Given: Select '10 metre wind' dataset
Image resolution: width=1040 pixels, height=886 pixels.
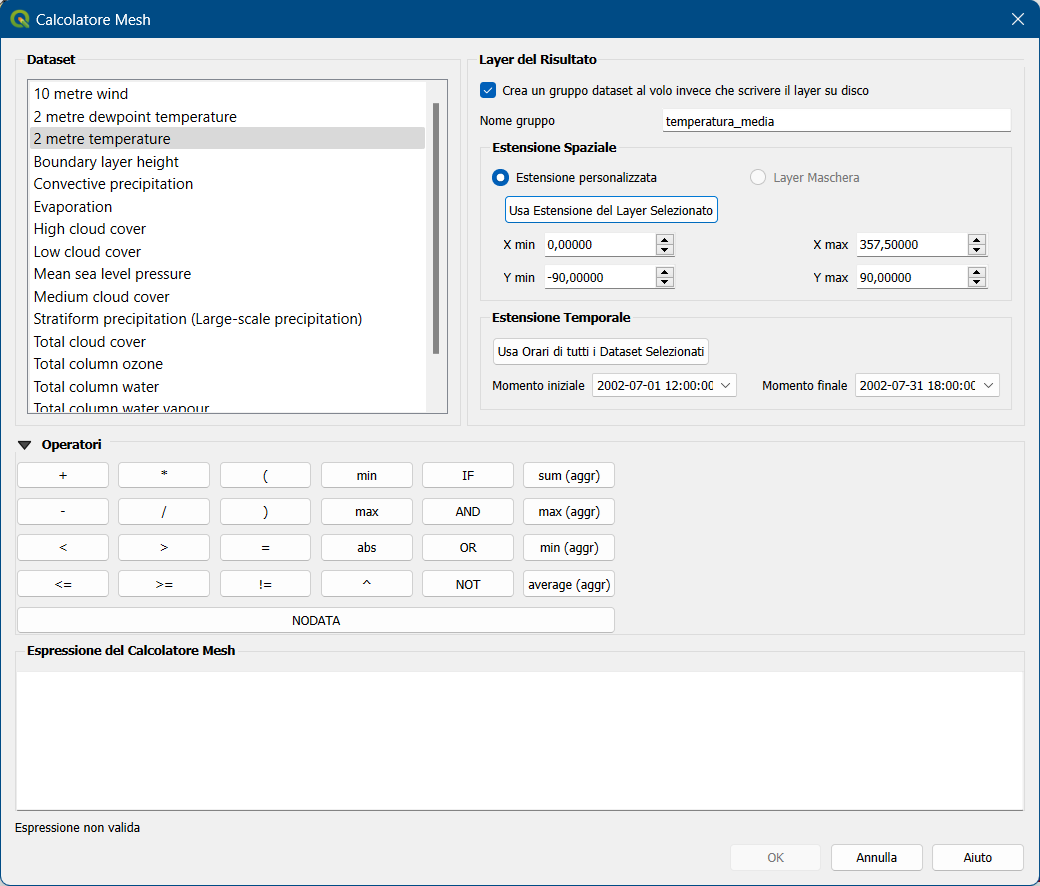Looking at the screenshot, I should (x=228, y=94).
